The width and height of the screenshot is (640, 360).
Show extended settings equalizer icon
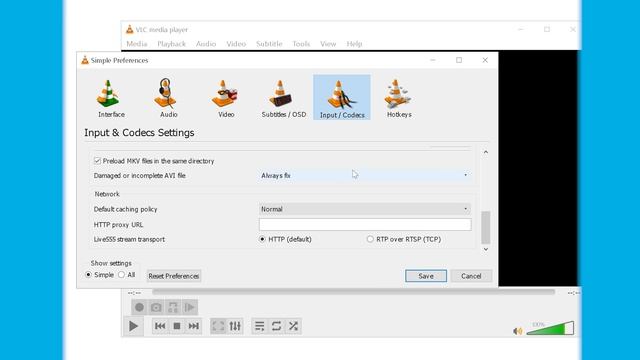(235, 326)
